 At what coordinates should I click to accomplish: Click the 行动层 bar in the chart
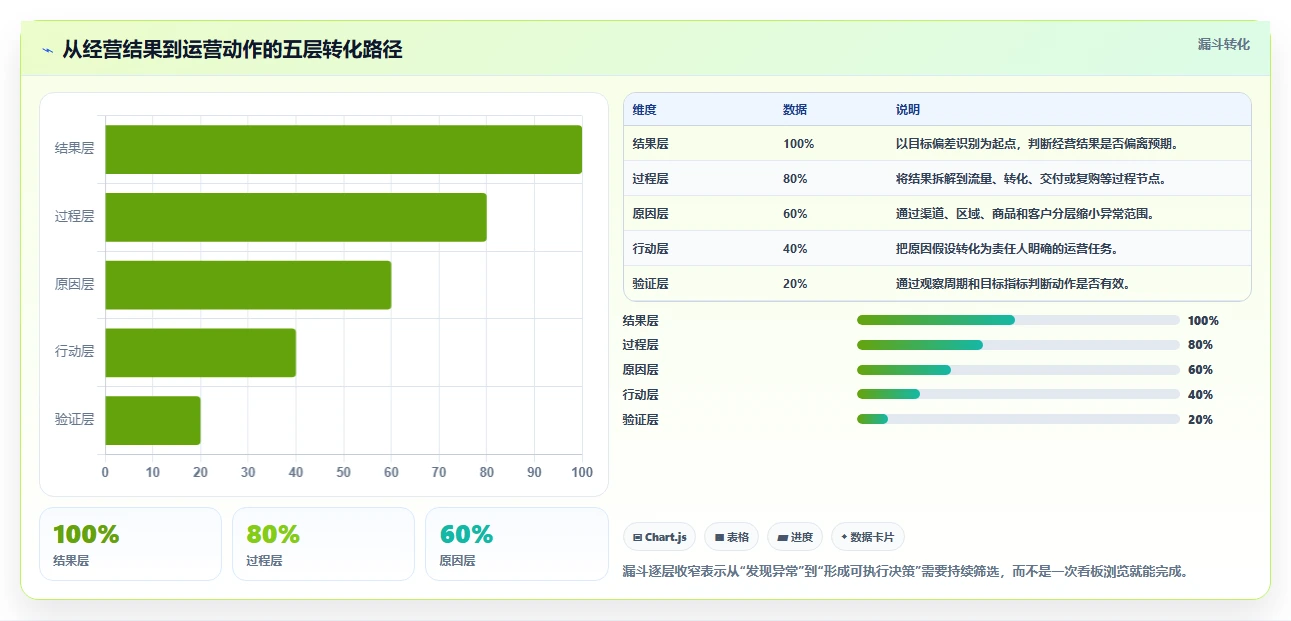[200, 352]
